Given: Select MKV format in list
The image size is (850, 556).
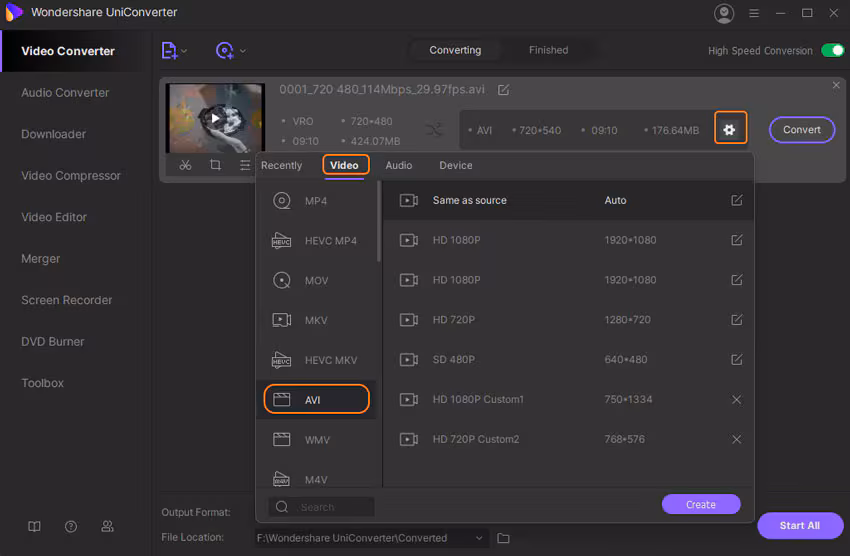Looking at the screenshot, I should (x=316, y=320).
